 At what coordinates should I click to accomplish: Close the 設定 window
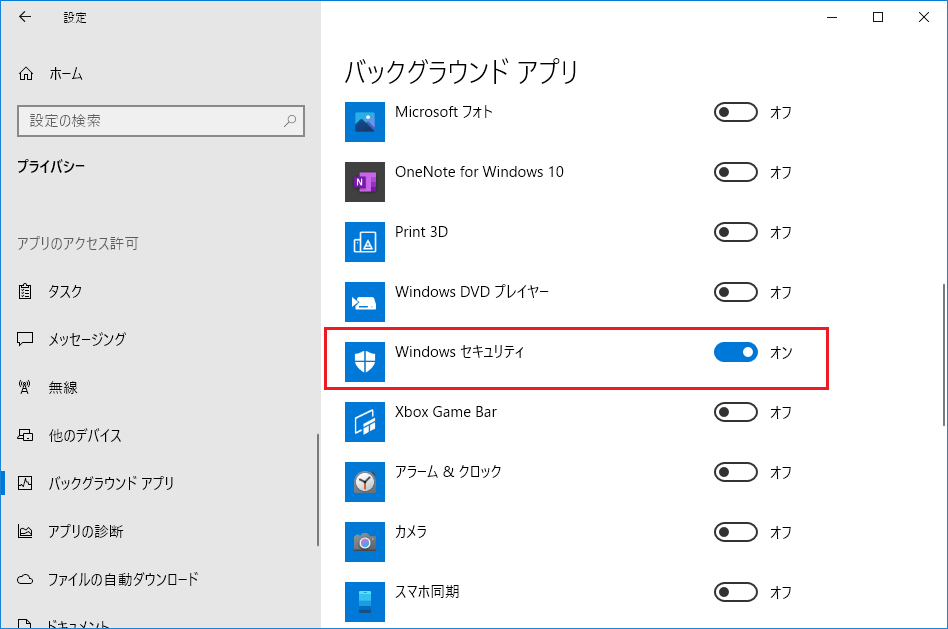click(x=924, y=17)
